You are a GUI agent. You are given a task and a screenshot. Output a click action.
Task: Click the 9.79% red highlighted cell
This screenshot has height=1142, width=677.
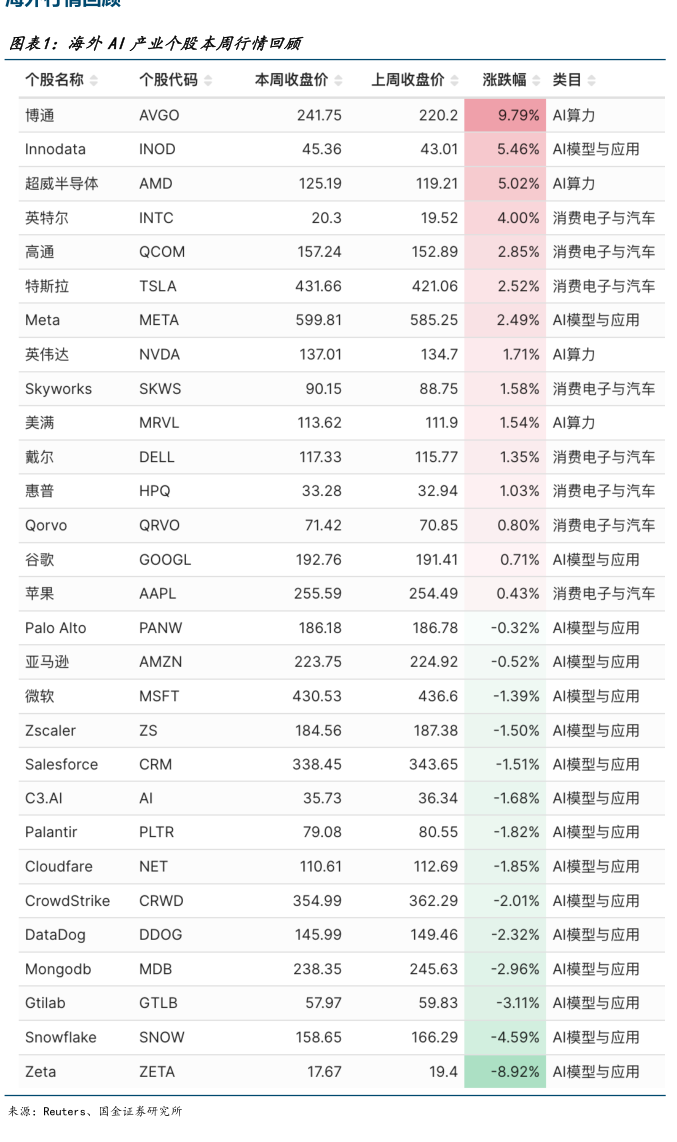coord(505,115)
